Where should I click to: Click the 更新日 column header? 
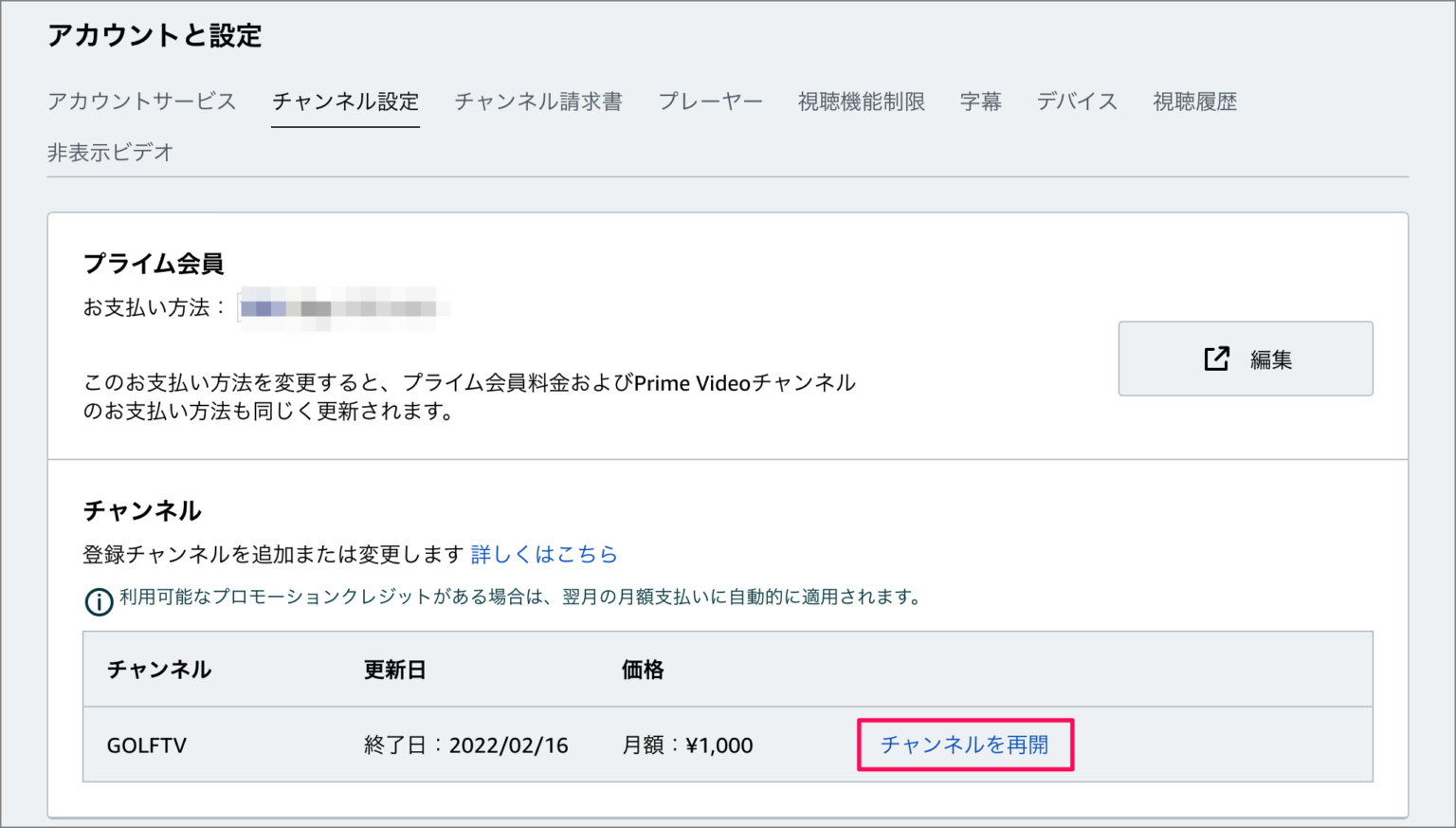[x=394, y=670]
